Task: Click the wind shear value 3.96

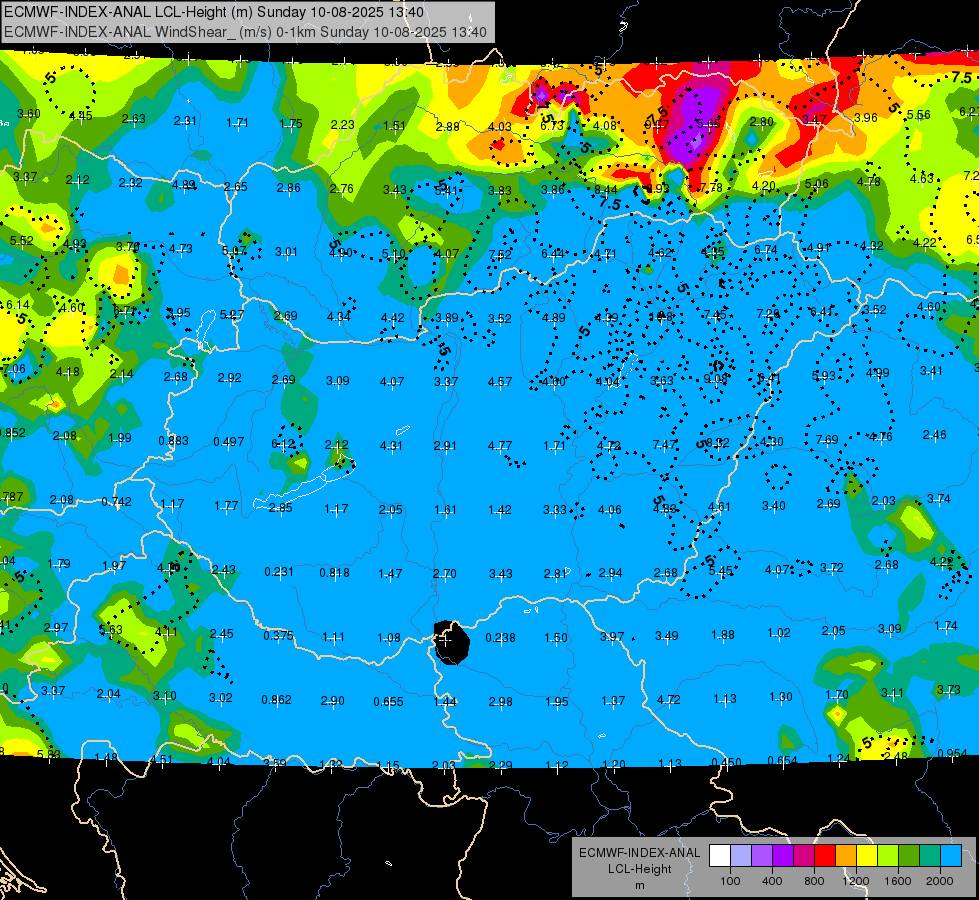Action: (866, 117)
